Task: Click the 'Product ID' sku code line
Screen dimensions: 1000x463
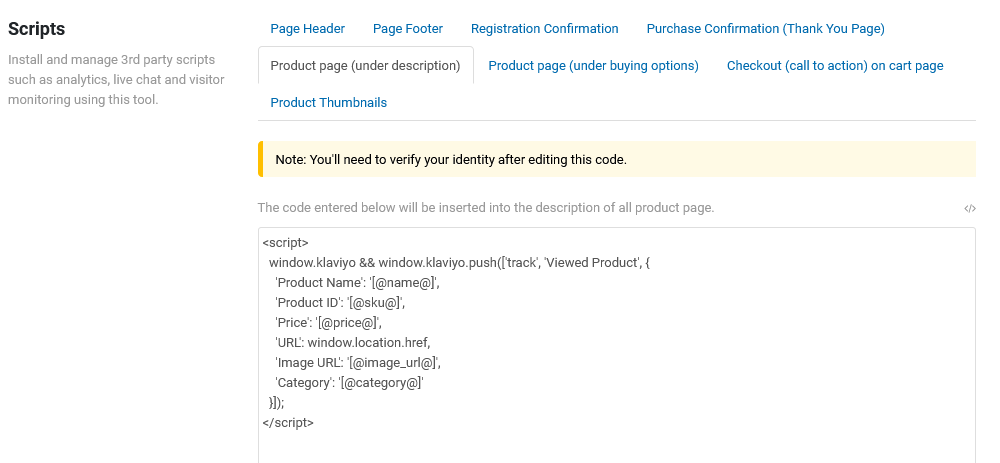Action: [x=340, y=302]
